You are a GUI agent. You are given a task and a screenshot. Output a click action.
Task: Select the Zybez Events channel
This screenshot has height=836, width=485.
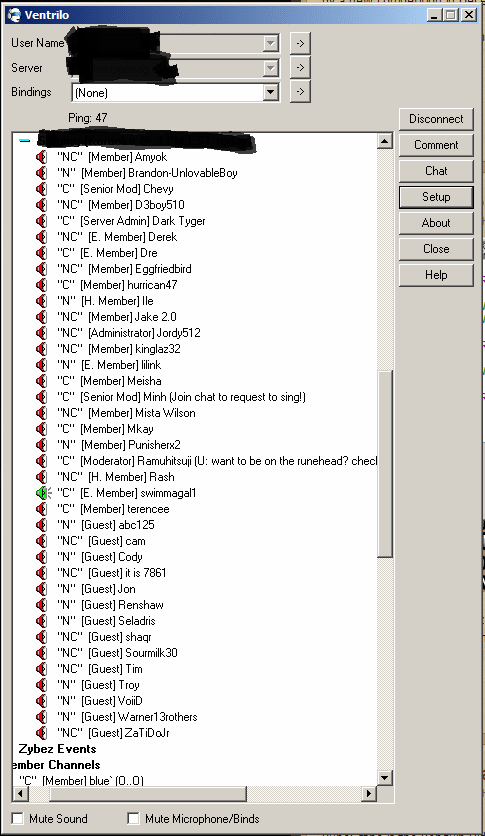pos(57,749)
